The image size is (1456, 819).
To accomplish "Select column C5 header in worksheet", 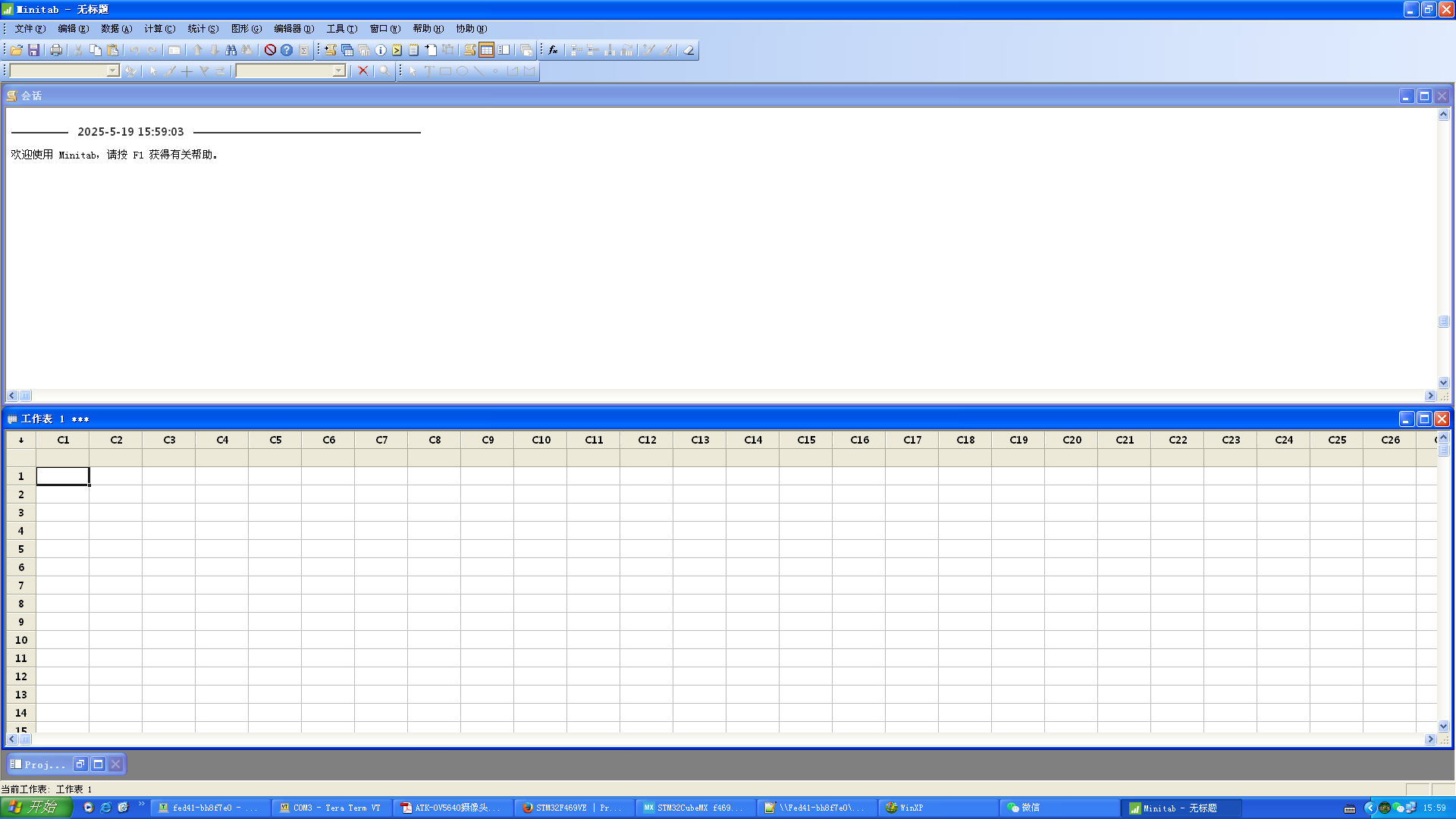I will pos(275,440).
